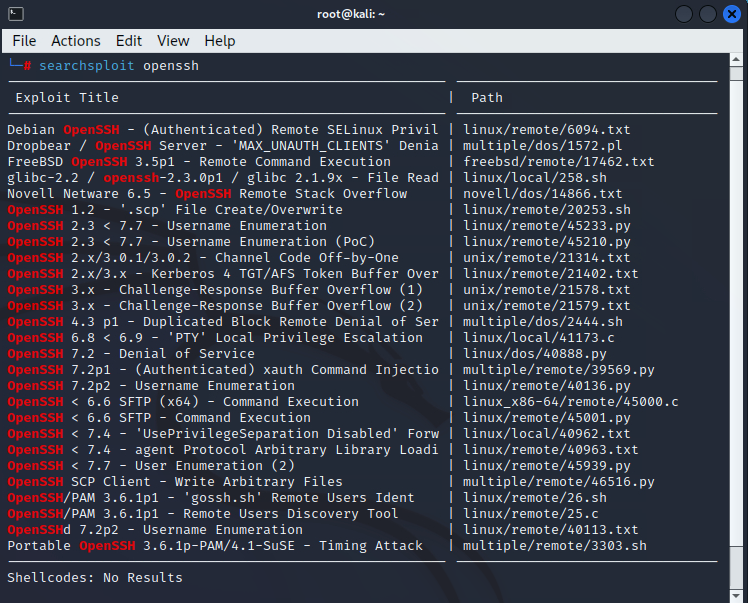Open the View menu
The width and height of the screenshot is (748, 603).
point(173,41)
